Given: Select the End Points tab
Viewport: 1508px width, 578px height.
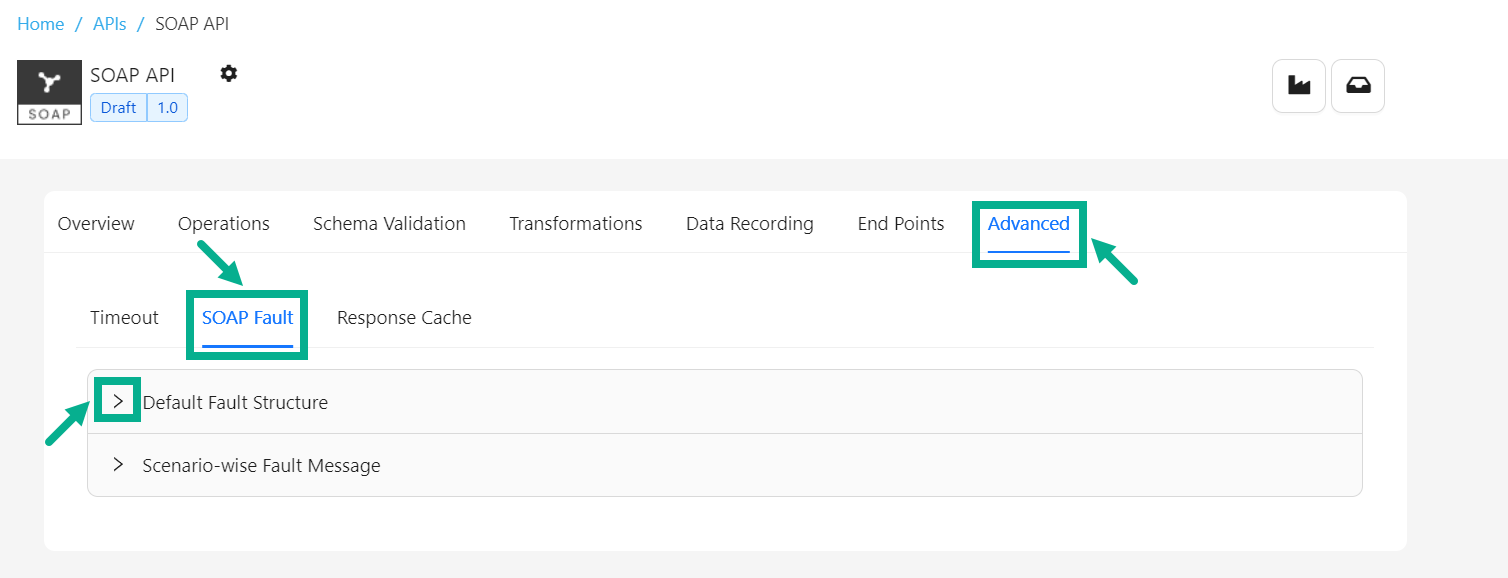Looking at the screenshot, I should pos(901,224).
